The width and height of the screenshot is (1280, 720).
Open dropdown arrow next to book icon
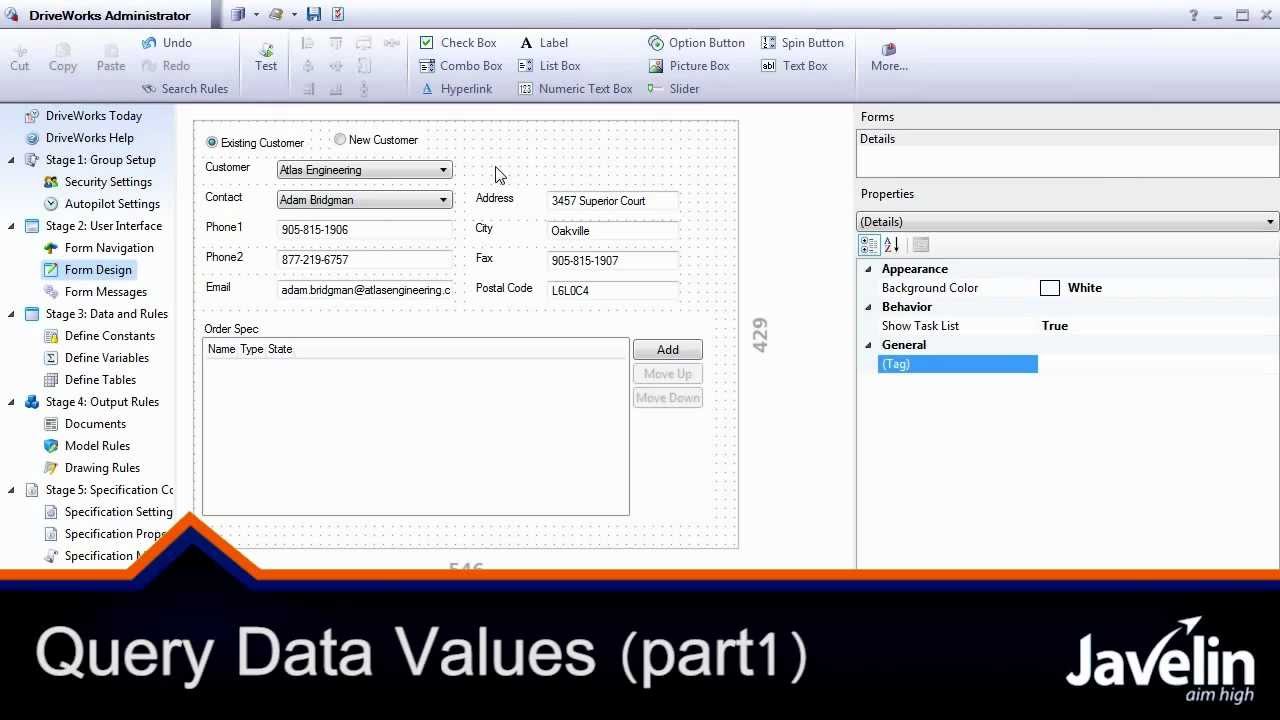click(294, 15)
